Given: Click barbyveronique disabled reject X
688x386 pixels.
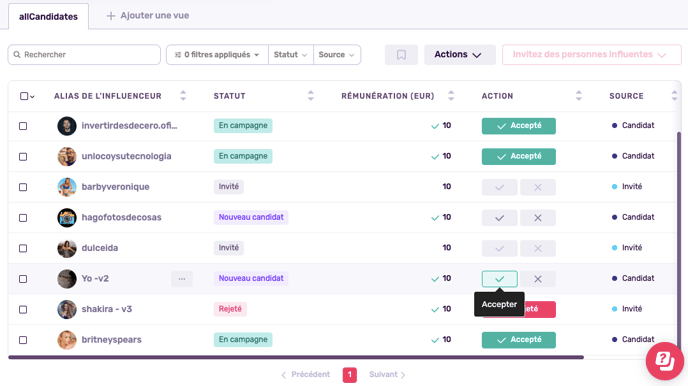Looking at the screenshot, I should pos(538,187).
